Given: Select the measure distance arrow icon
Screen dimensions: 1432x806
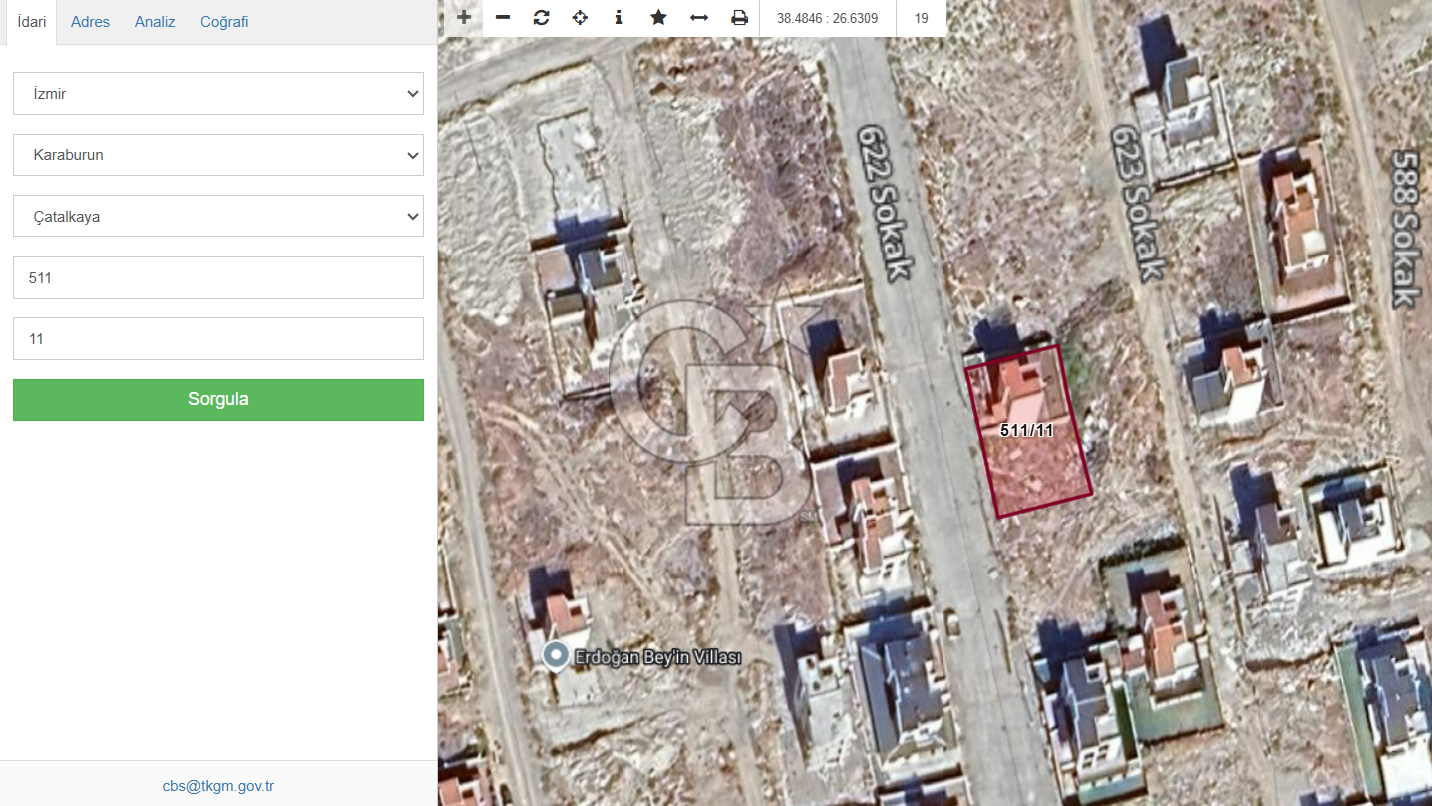Looking at the screenshot, I should 699,18.
